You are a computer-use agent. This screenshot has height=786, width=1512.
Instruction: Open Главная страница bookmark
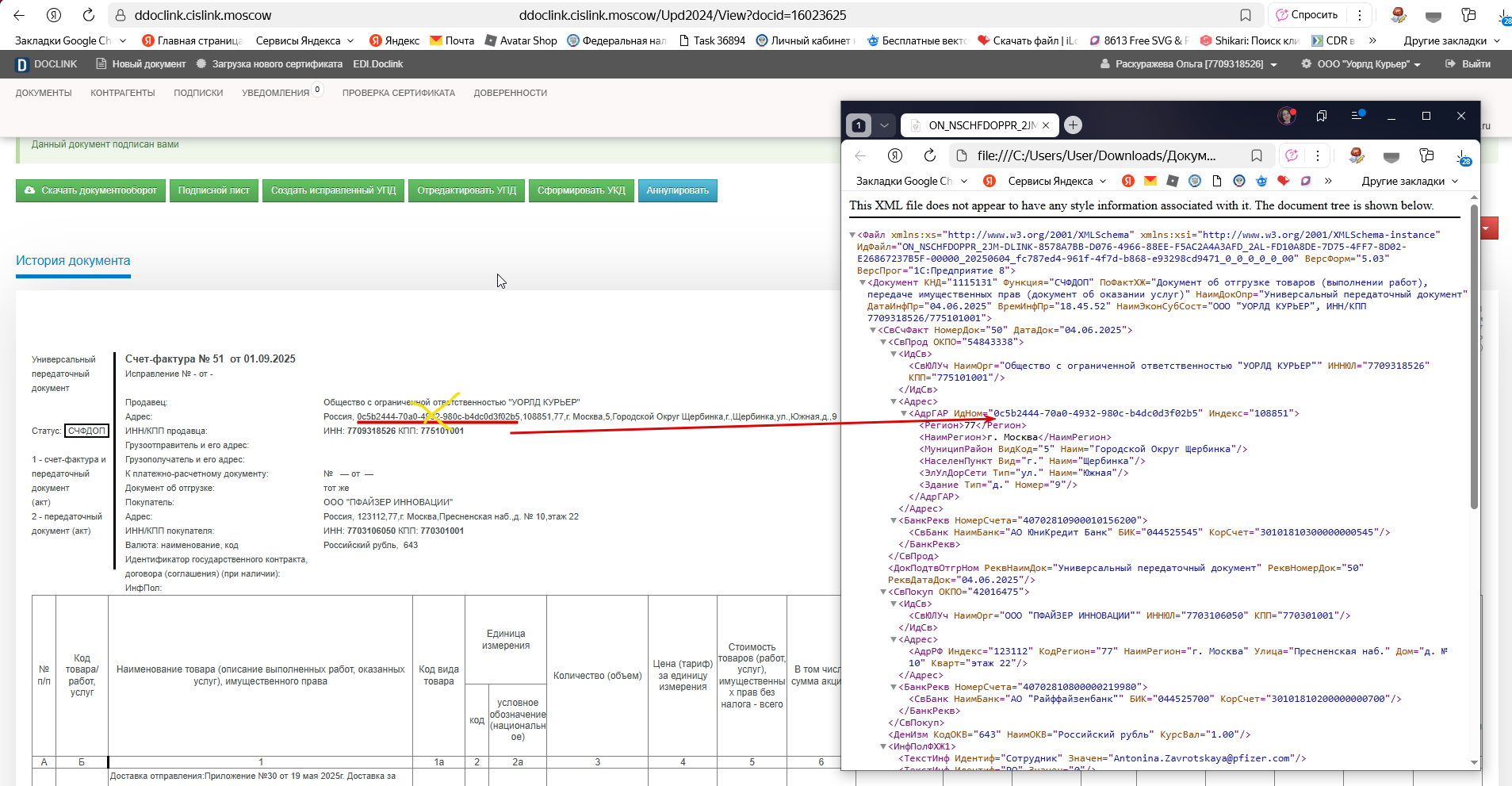pyautogui.click(x=191, y=40)
